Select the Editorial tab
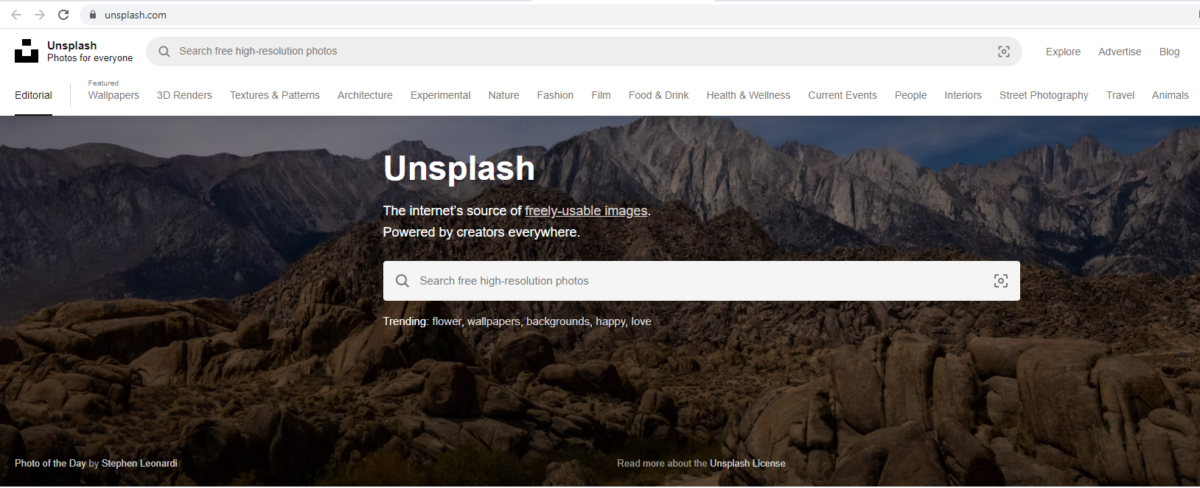 tap(34, 95)
